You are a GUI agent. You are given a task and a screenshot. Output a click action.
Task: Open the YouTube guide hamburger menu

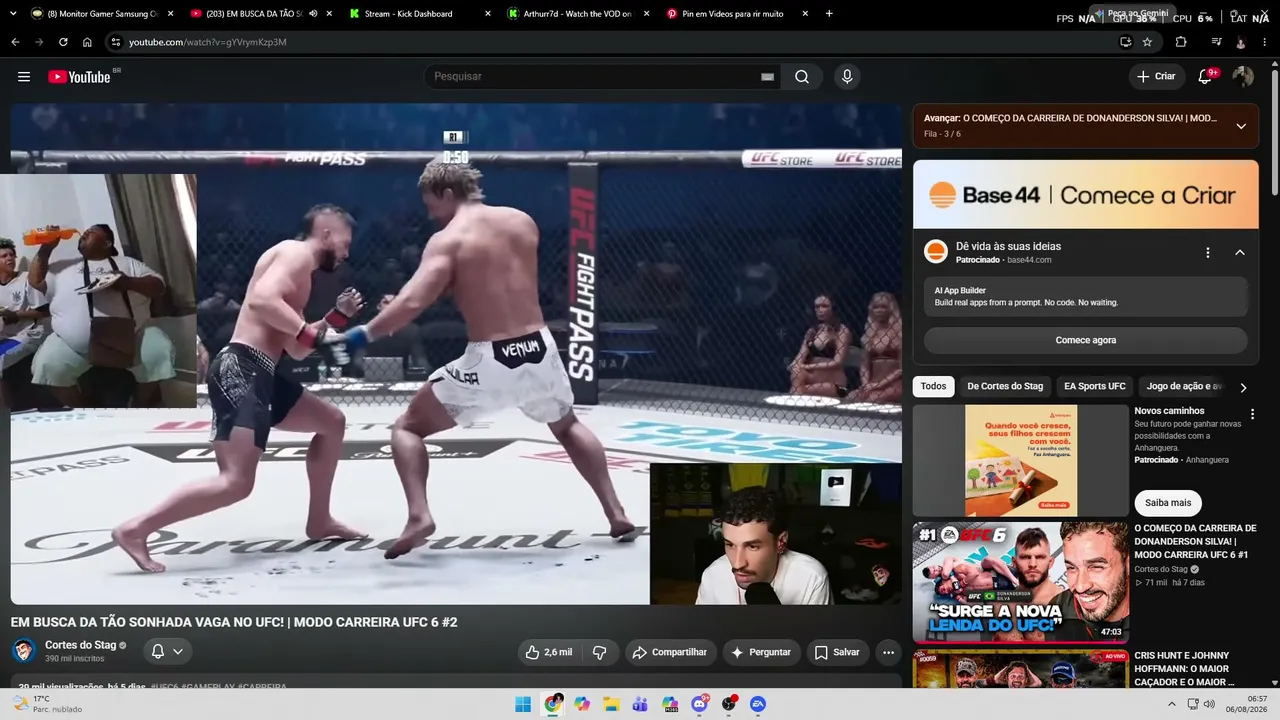[x=24, y=77]
